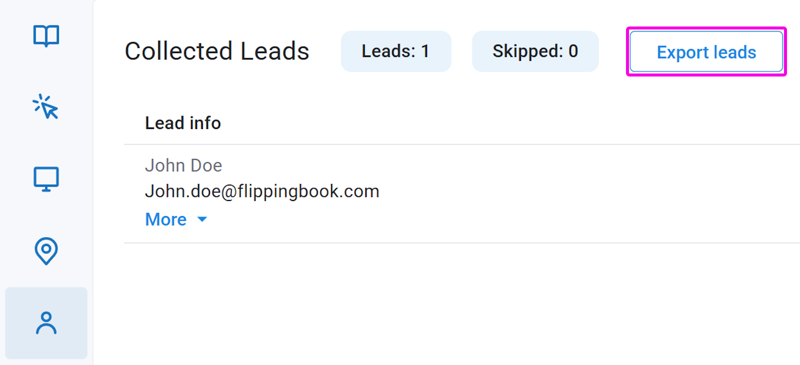800x365 pixels.
Task: Click the Export leads button
Action: pos(706,52)
